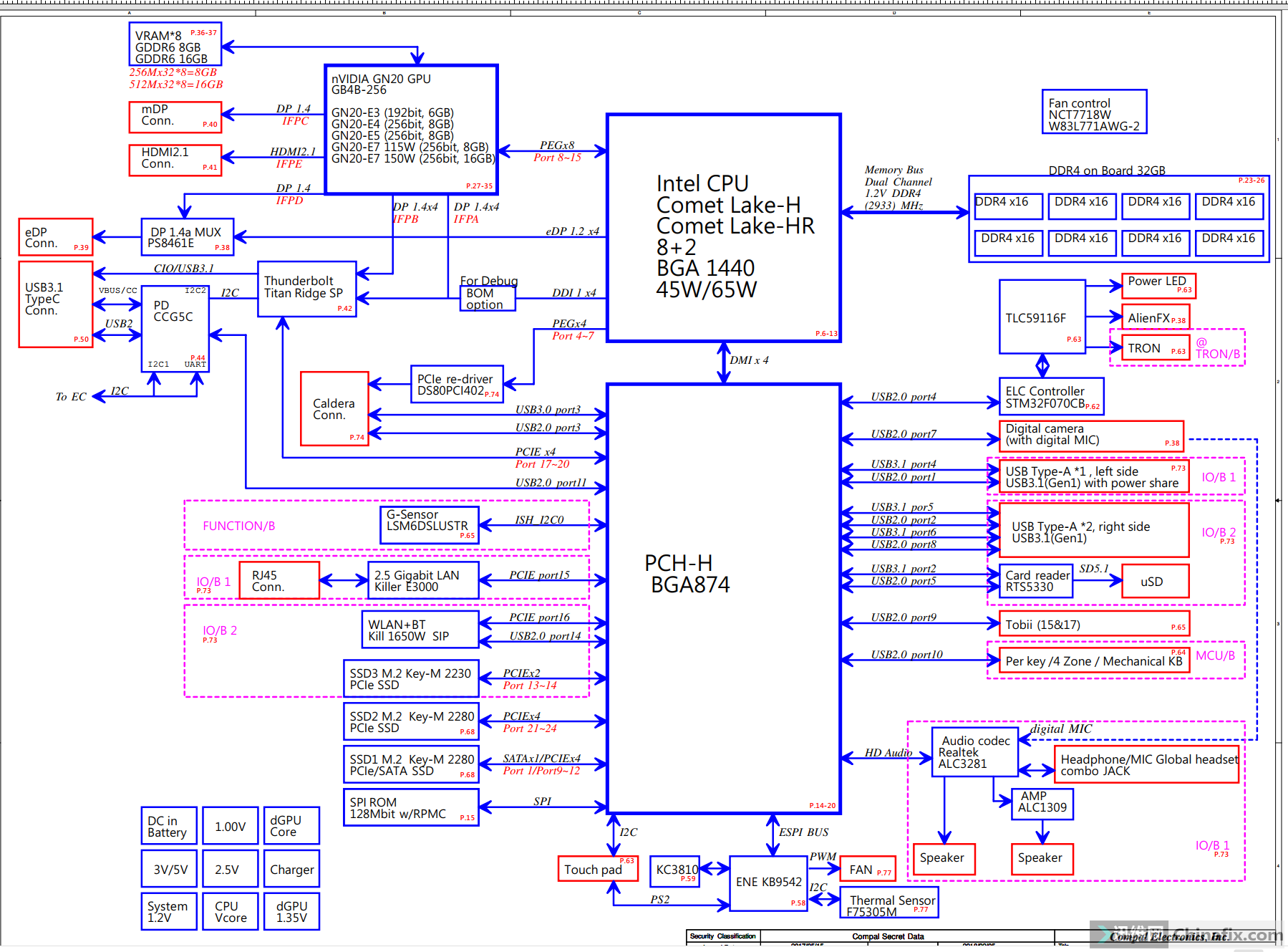The width and height of the screenshot is (1288, 952).
Task: Select the USB3.1 TypeC Conn. box
Action: [x=56, y=304]
